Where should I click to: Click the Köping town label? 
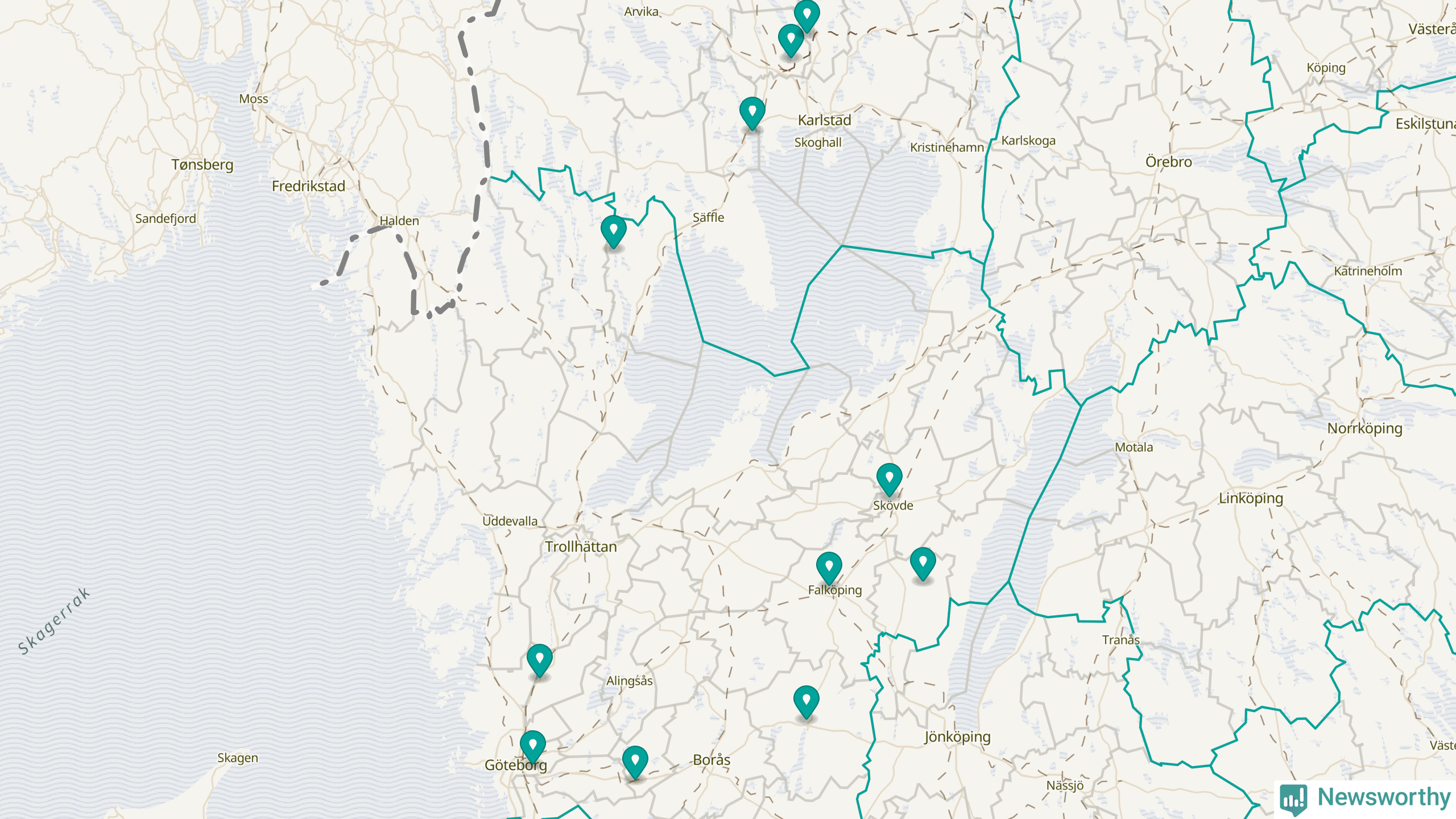click(1326, 68)
